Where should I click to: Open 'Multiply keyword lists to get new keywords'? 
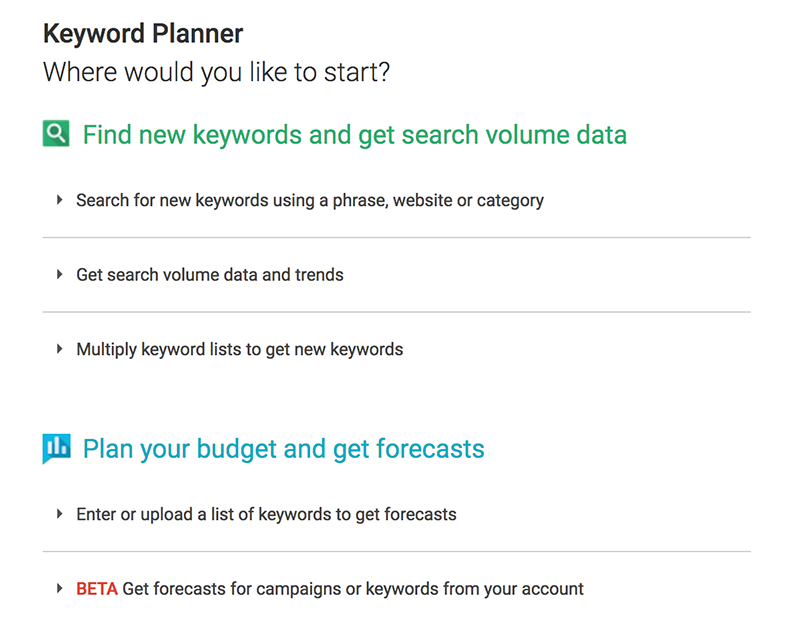[x=240, y=350]
